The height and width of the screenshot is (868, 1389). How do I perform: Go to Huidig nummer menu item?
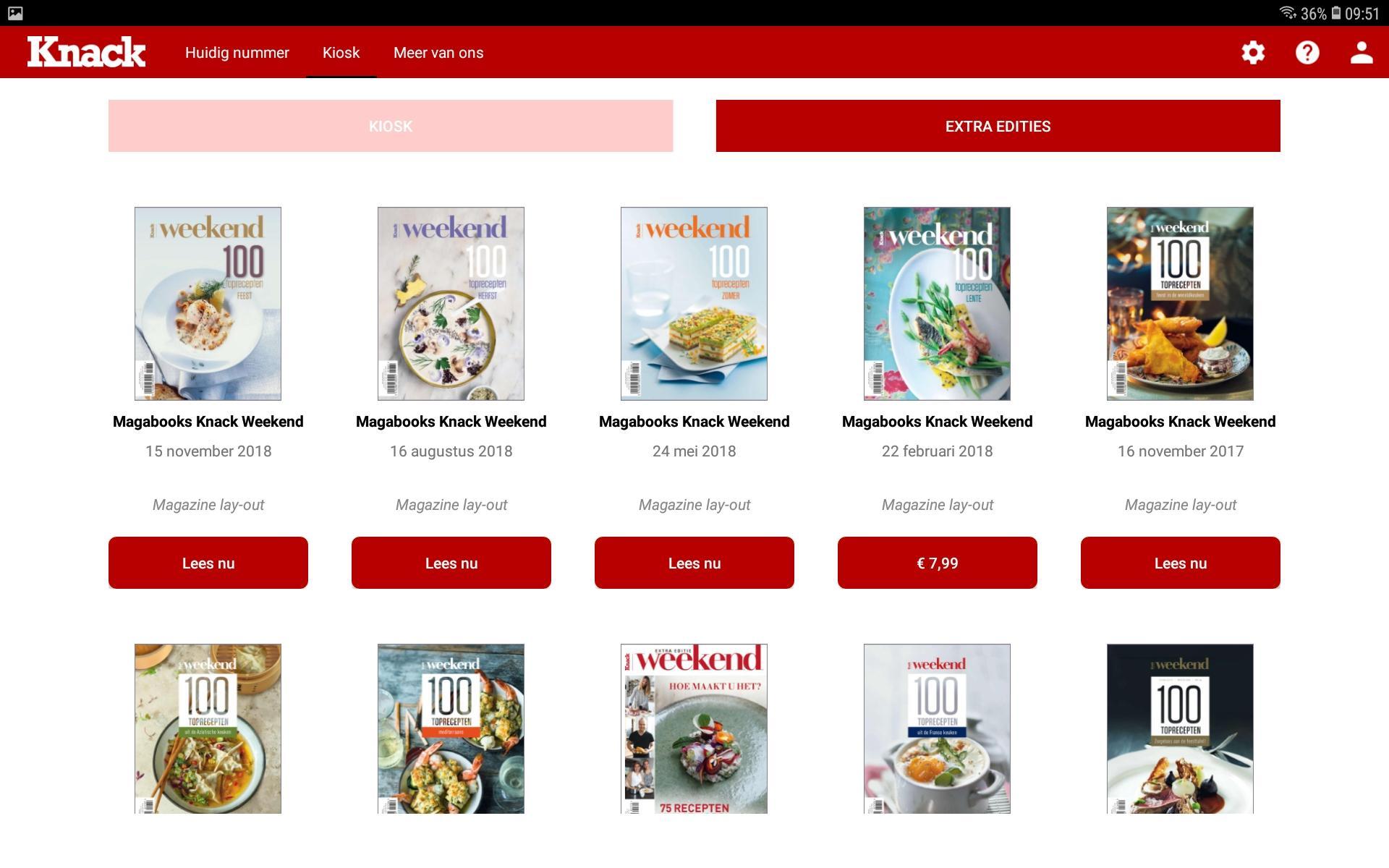pyautogui.click(x=237, y=53)
